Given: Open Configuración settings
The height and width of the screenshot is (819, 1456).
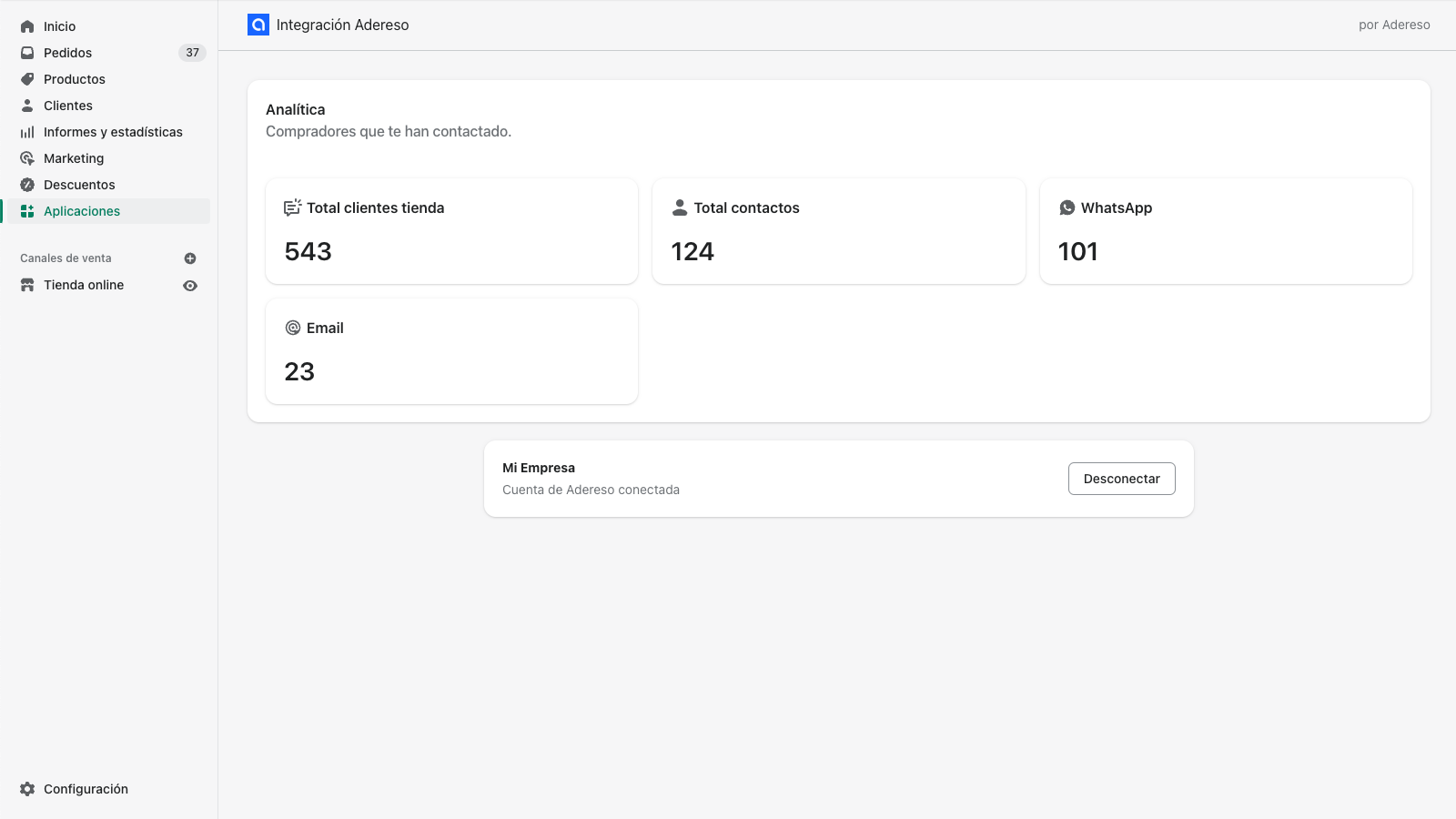Looking at the screenshot, I should pyautogui.click(x=86, y=789).
